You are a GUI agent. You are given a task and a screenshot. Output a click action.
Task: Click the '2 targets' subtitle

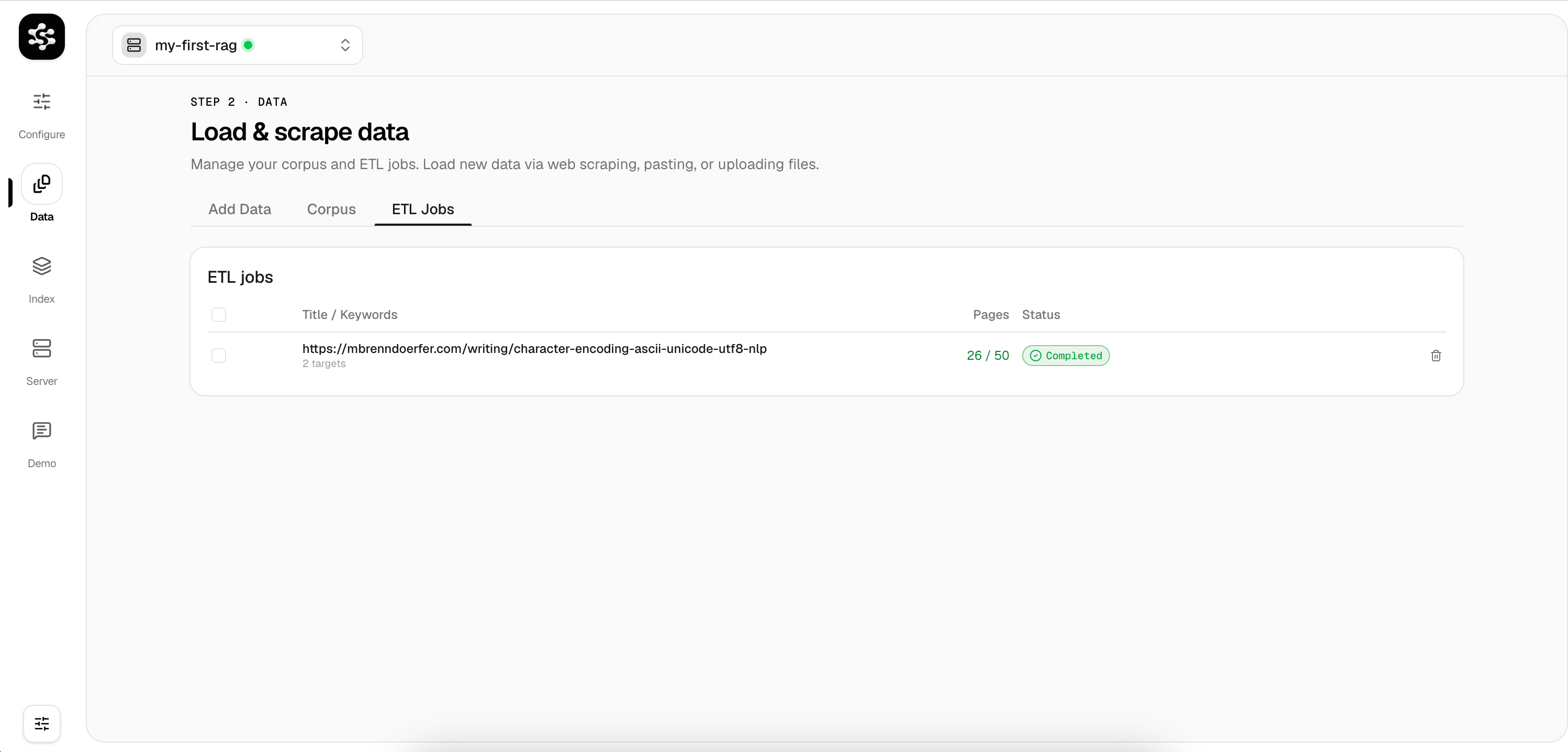324,363
